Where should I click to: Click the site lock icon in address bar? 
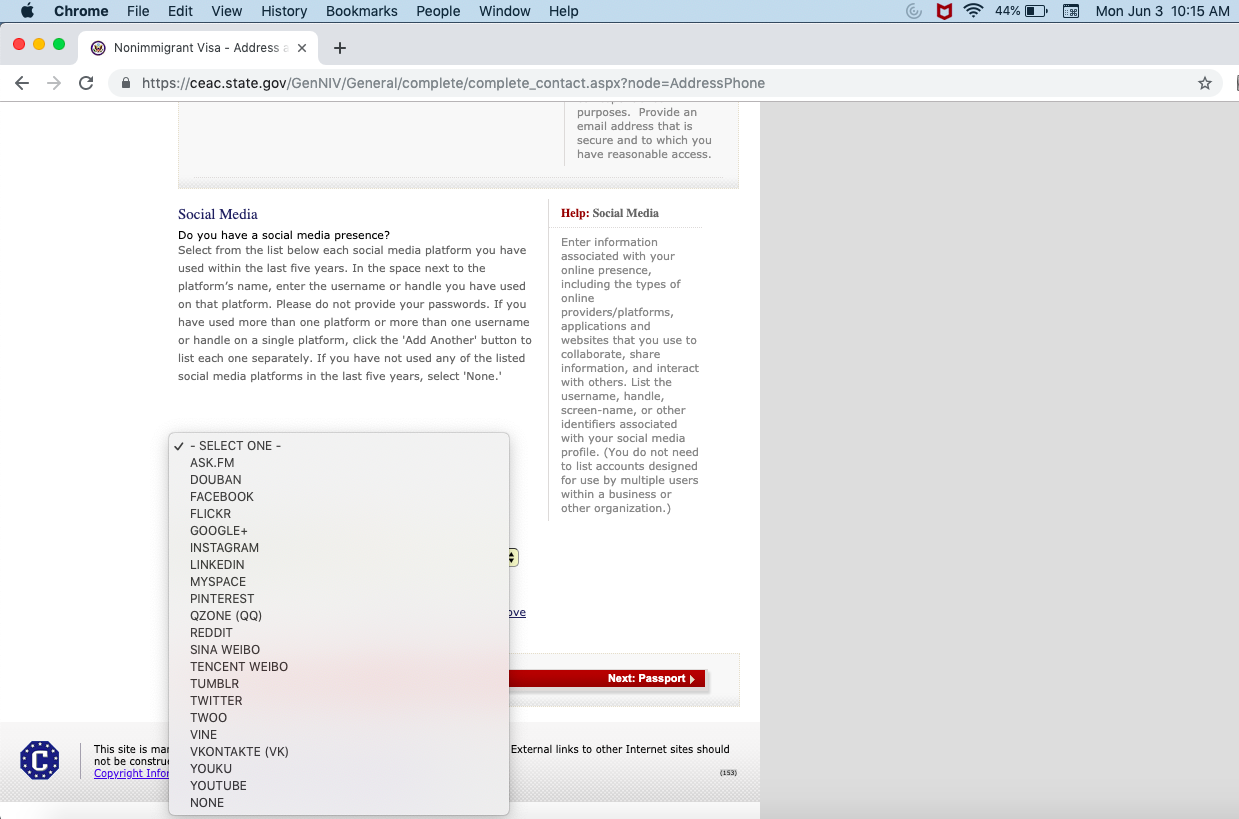126,83
